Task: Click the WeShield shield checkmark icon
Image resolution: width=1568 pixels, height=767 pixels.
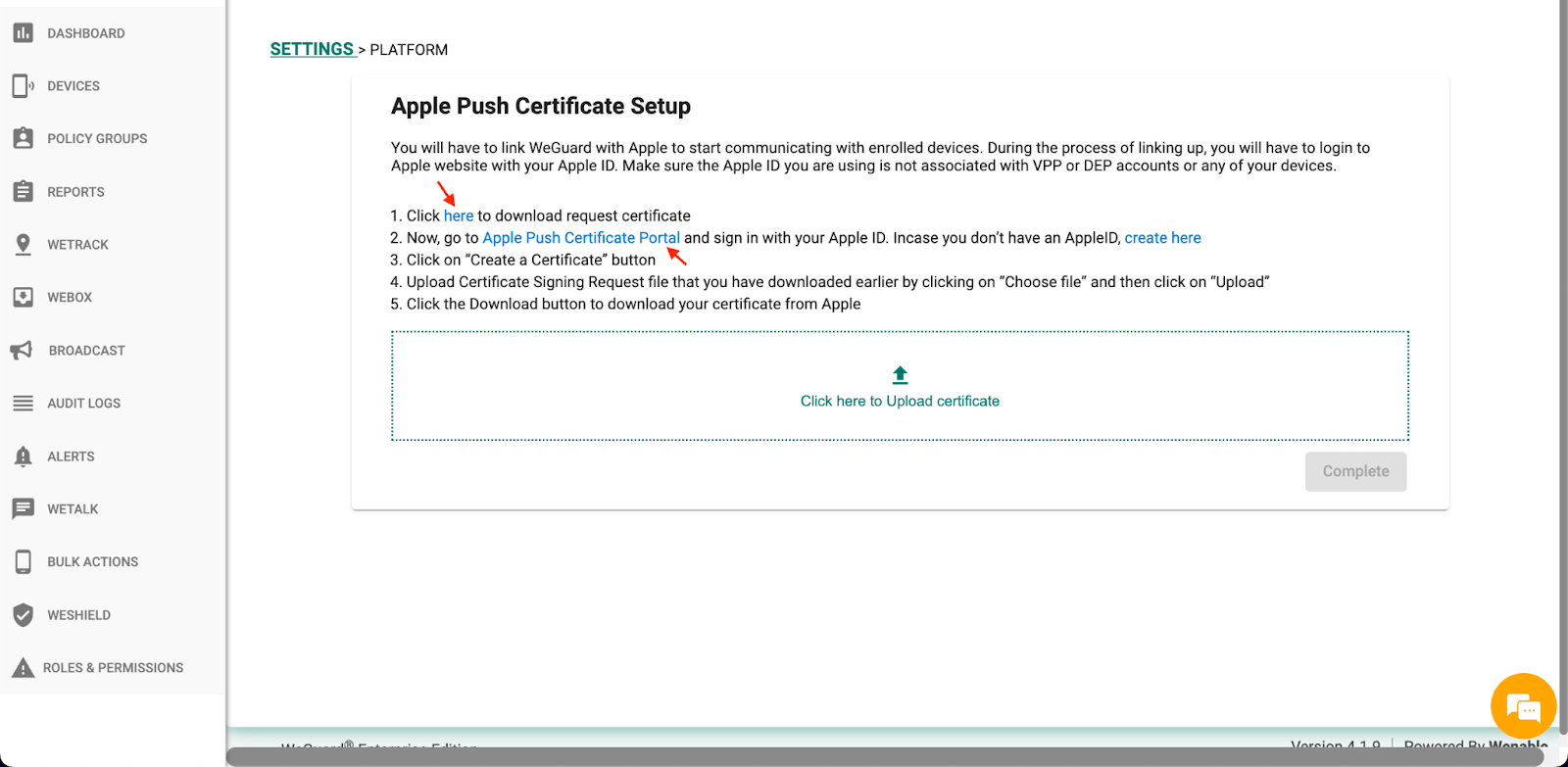Action: point(24,615)
